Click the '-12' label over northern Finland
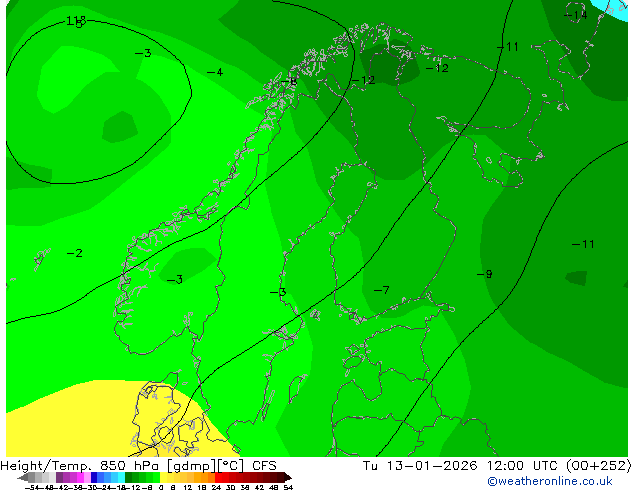 click(x=437, y=68)
